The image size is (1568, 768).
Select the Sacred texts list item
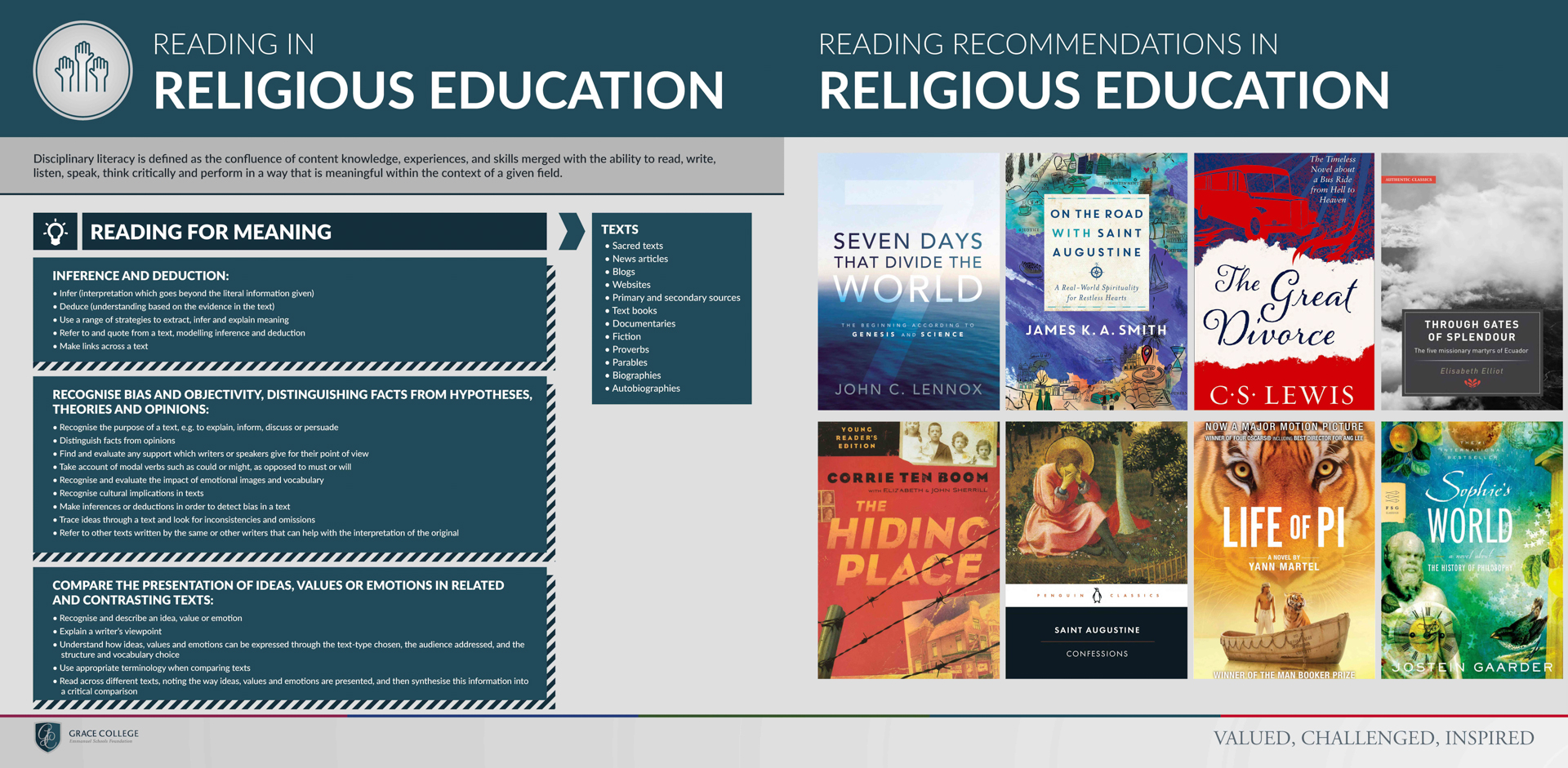(x=637, y=246)
